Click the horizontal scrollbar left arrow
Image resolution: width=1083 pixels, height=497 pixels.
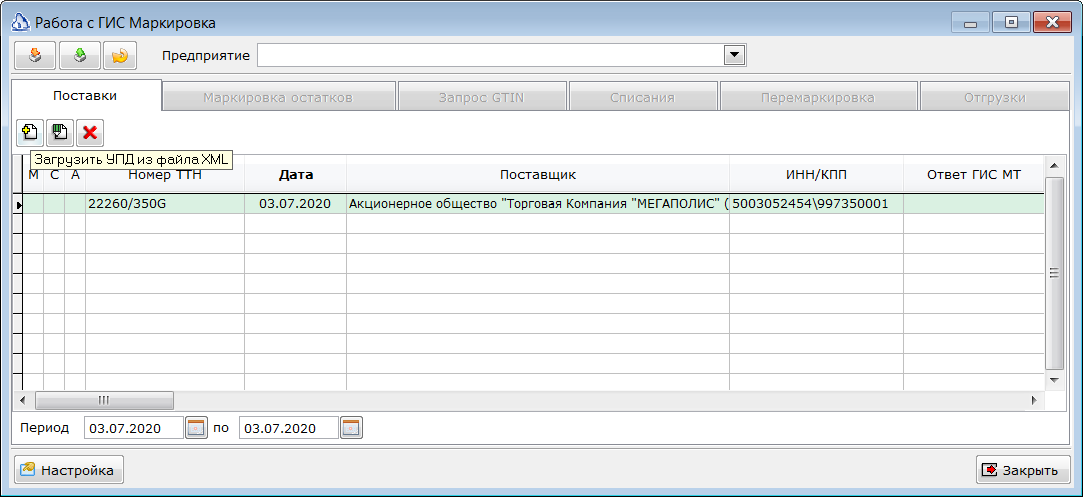23,400
